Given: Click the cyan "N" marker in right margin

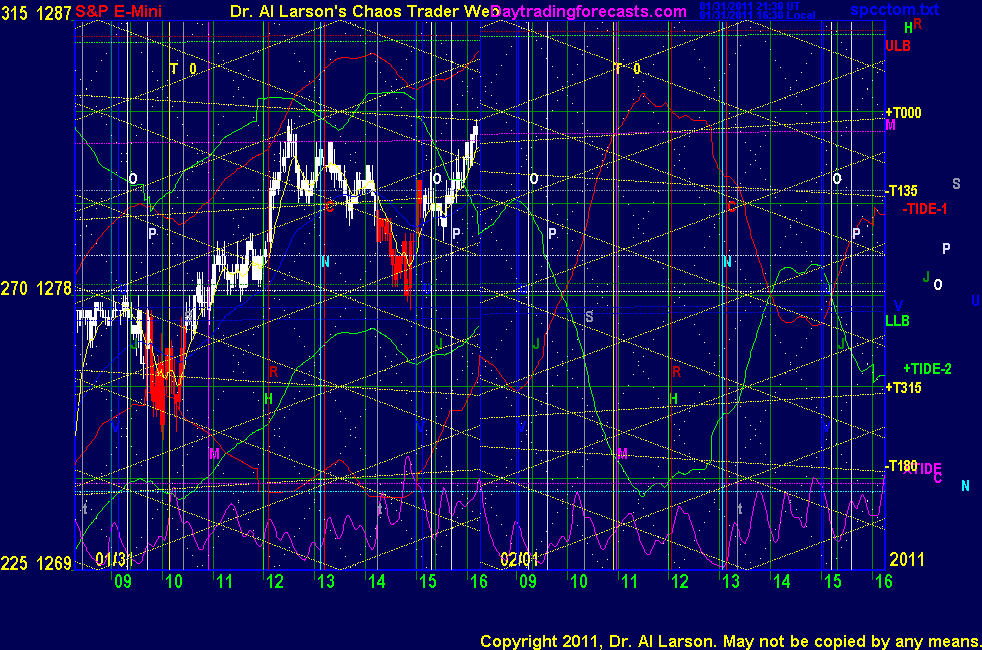Looking at the screenshot, I should (x=965, y=485).
